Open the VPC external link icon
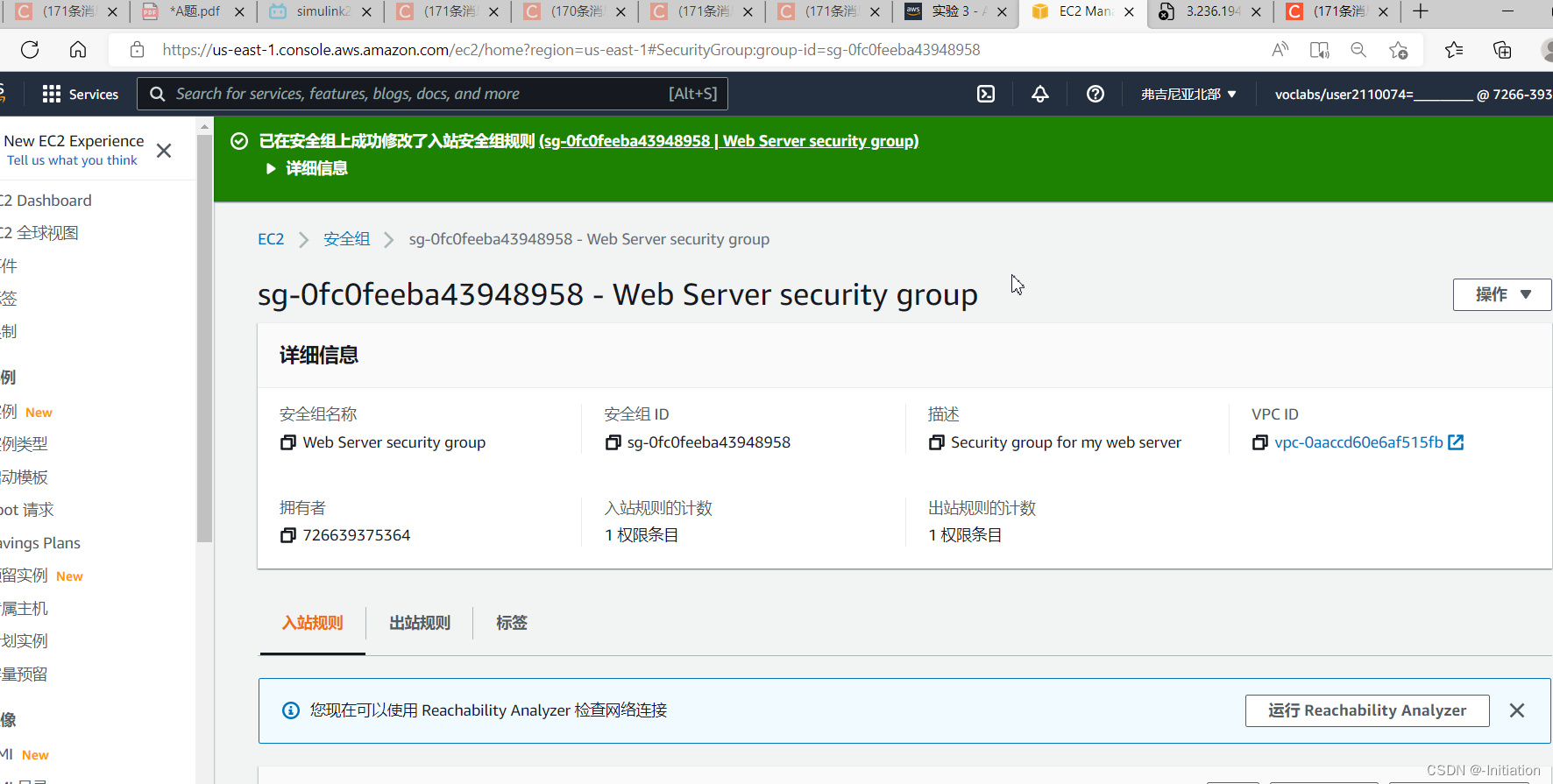 (1456, 442)
